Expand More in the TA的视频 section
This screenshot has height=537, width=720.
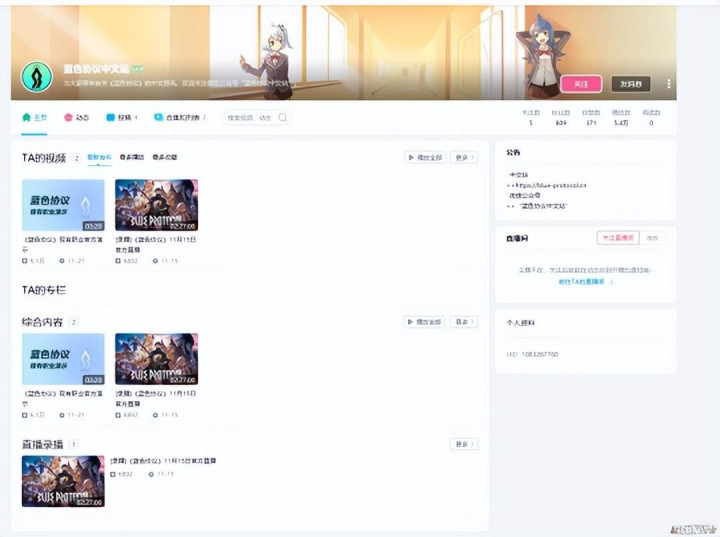point(464,158)
